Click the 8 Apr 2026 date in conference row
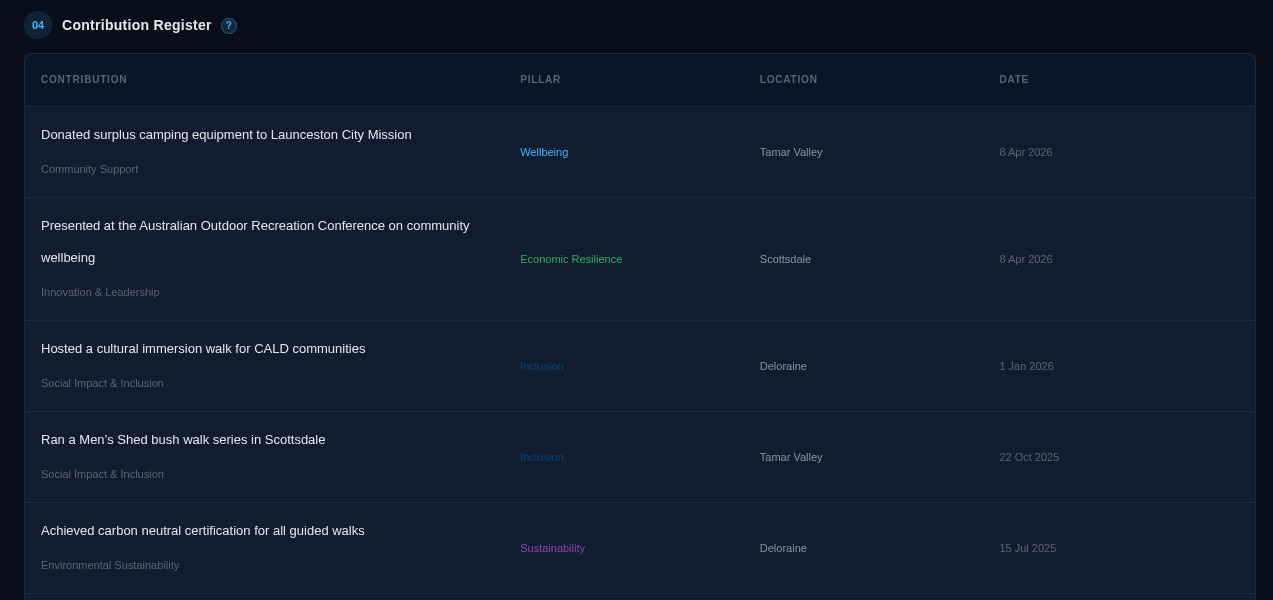 1026,259
